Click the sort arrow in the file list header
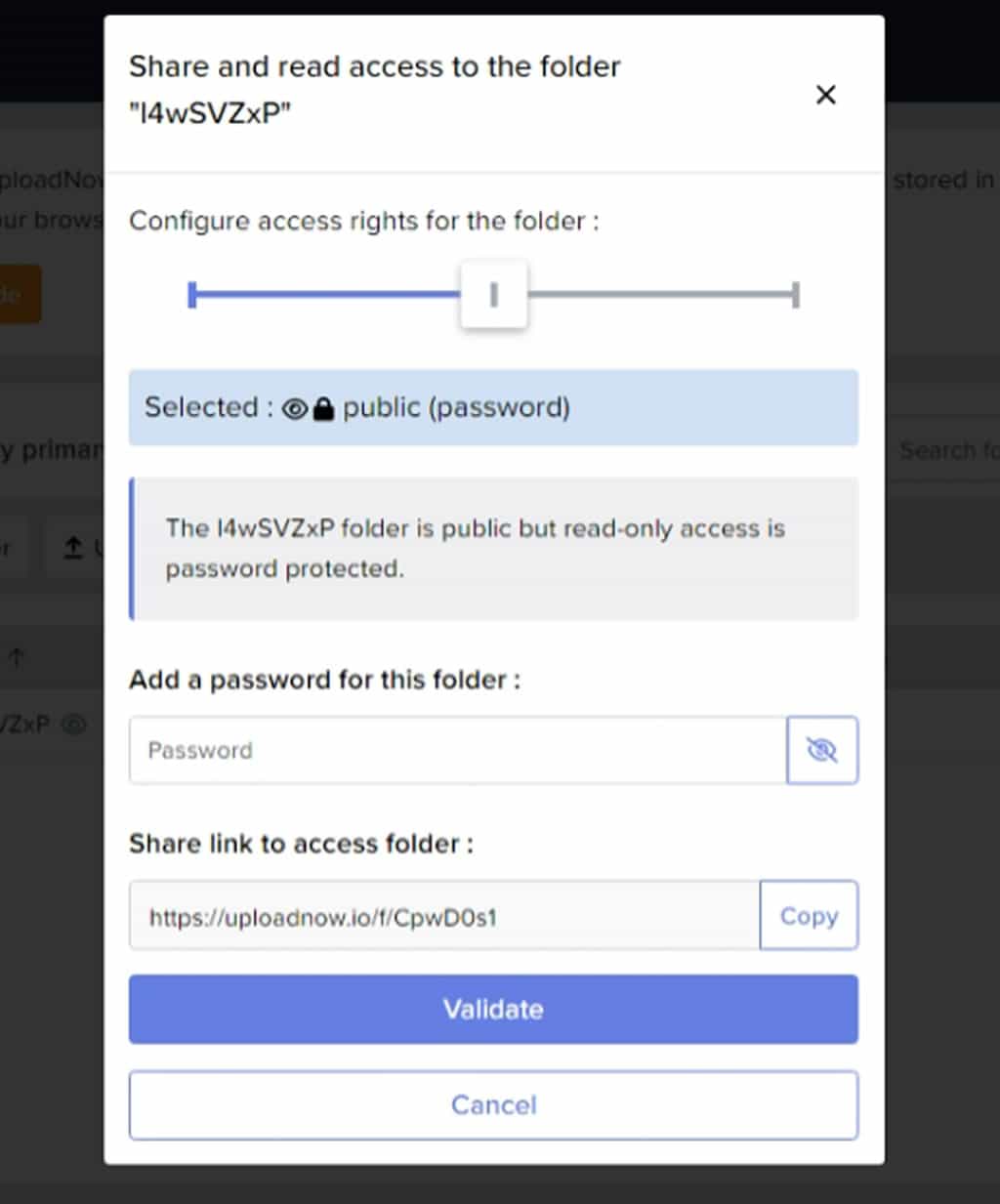Screen dimensions: 1000x1204 (16, 658)
